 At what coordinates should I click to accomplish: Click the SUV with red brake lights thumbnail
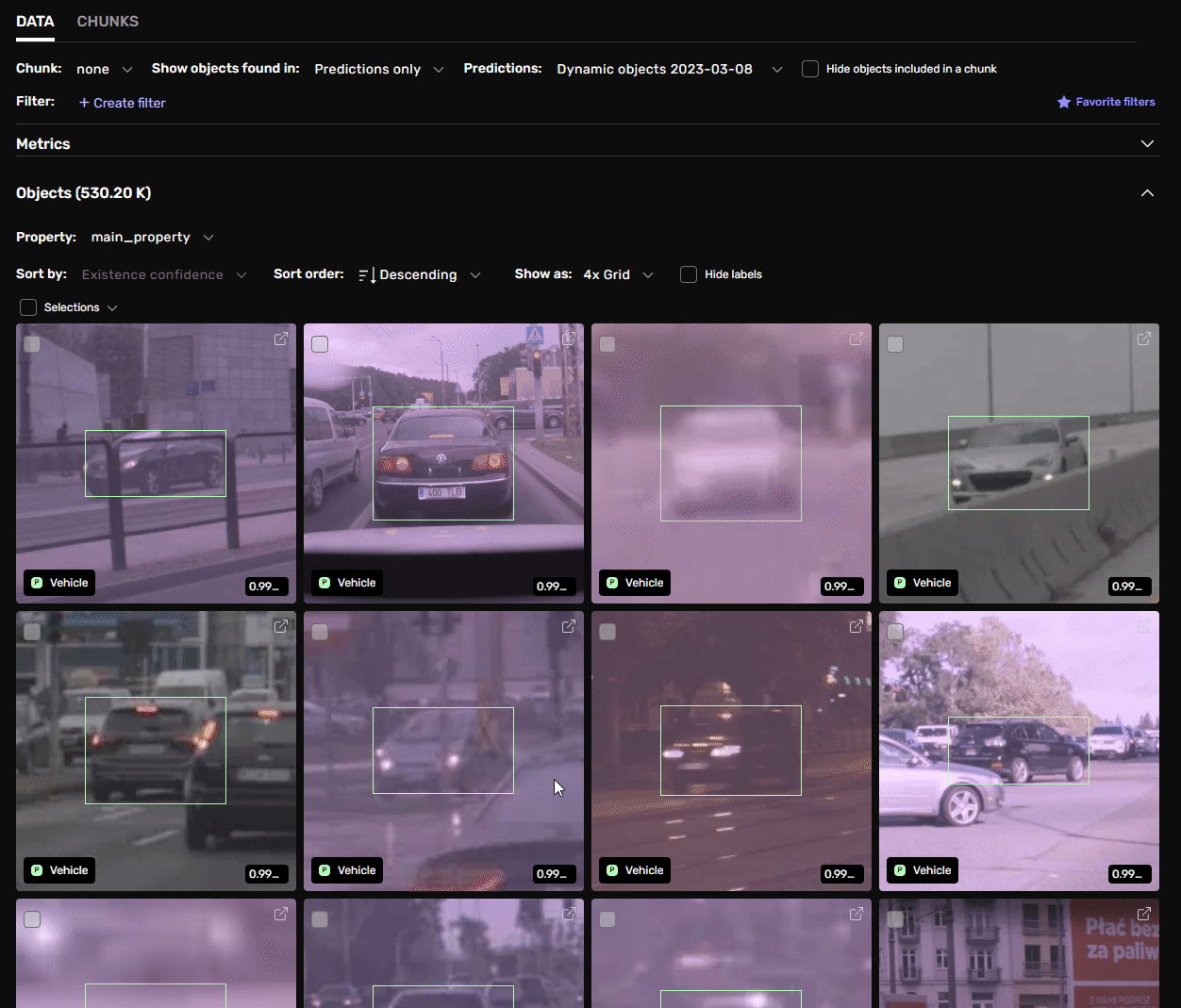coord(156,751)
